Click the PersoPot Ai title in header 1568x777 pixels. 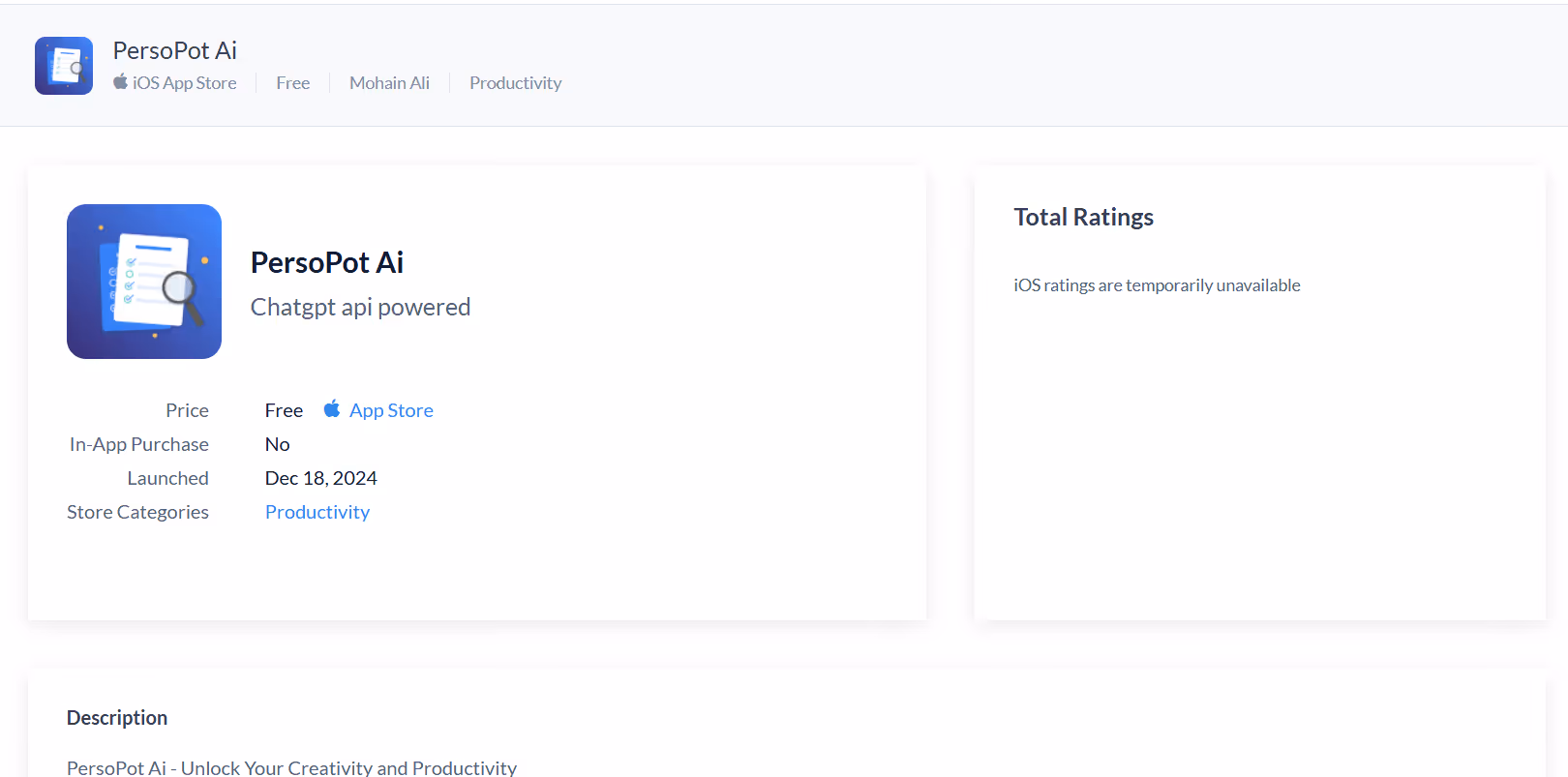click(174, 50)
